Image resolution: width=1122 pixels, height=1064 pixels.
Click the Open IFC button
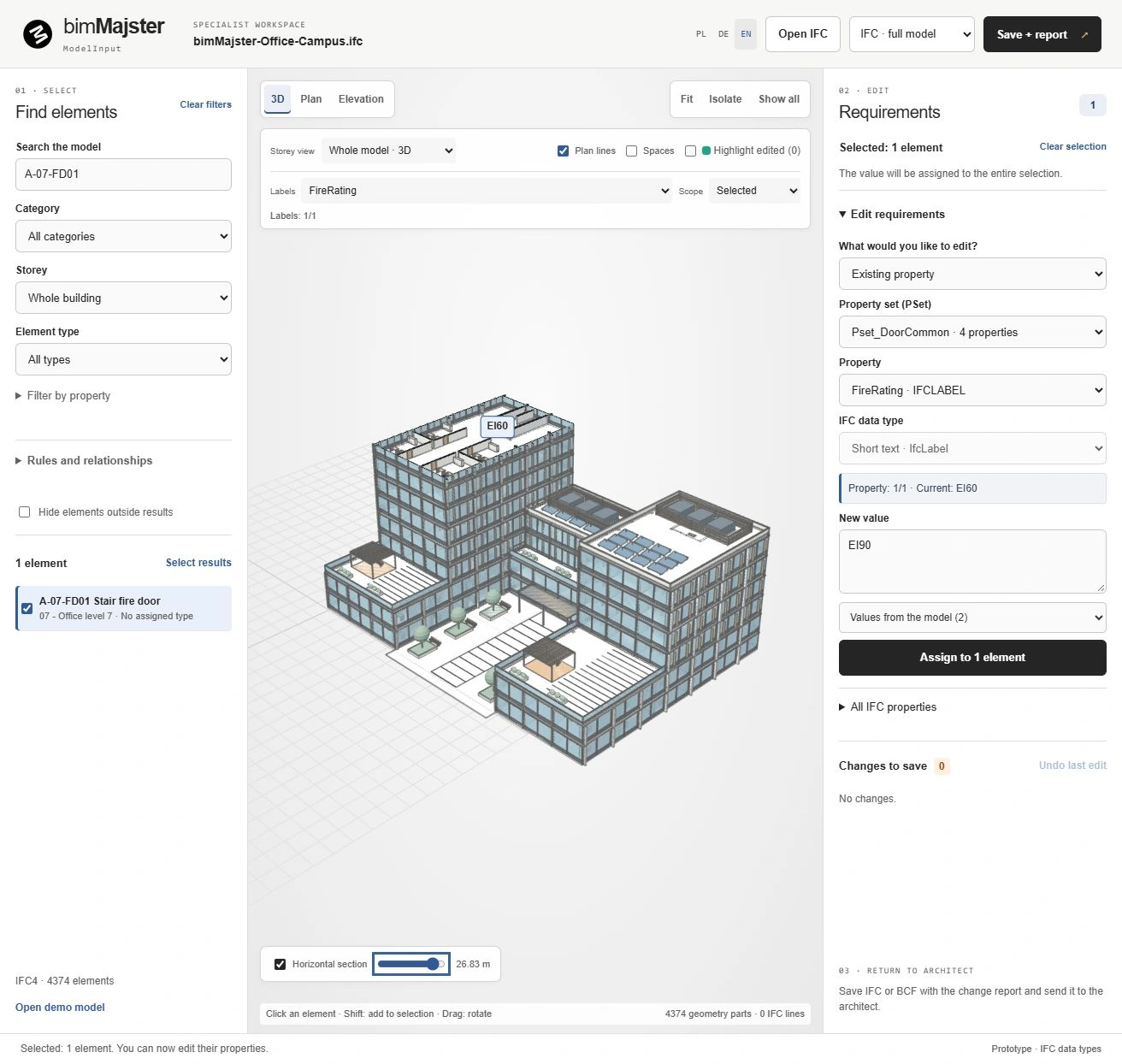coord(803,34)
